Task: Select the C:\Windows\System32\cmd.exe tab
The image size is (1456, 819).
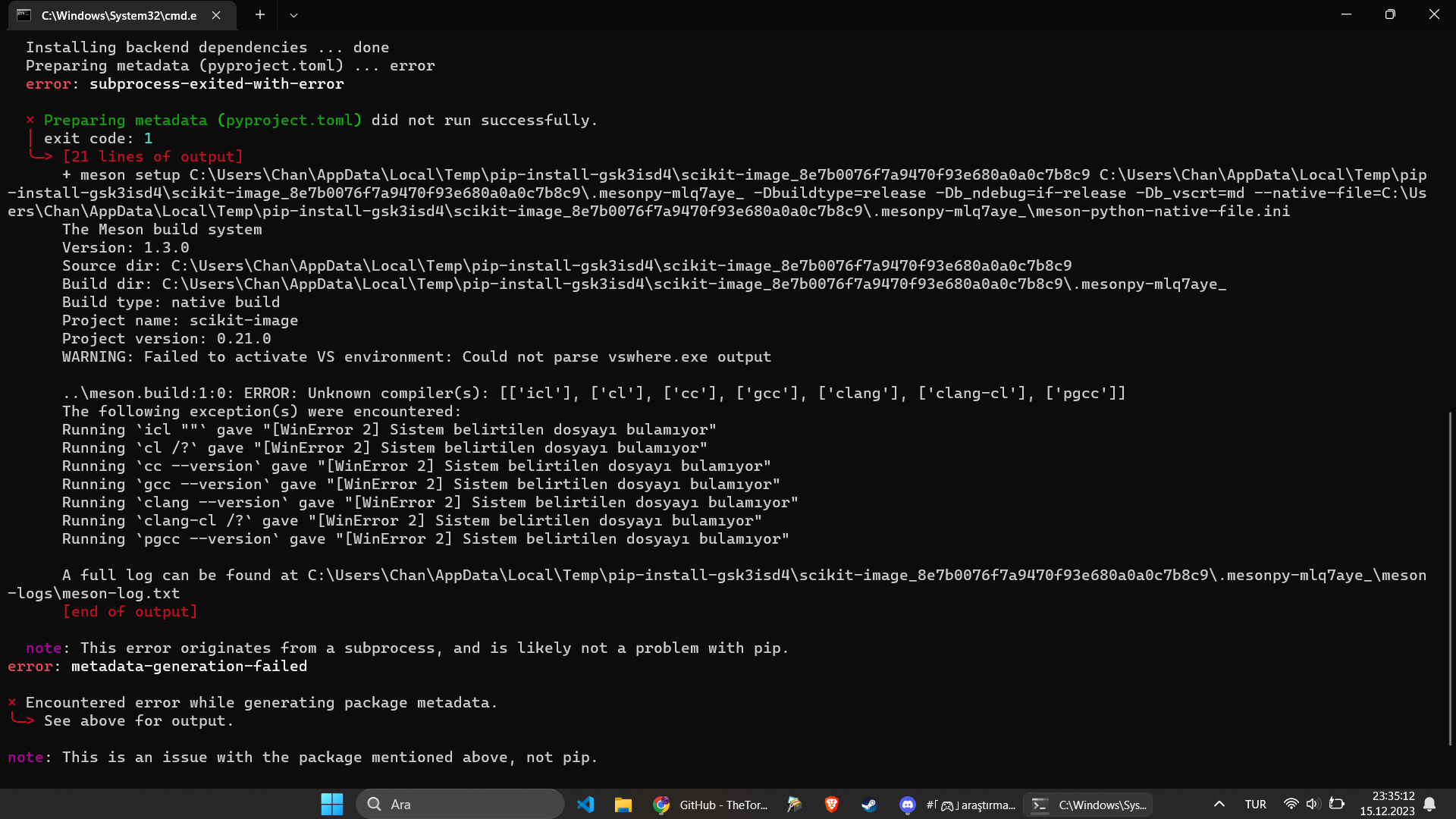Action: tap(118, 15)
